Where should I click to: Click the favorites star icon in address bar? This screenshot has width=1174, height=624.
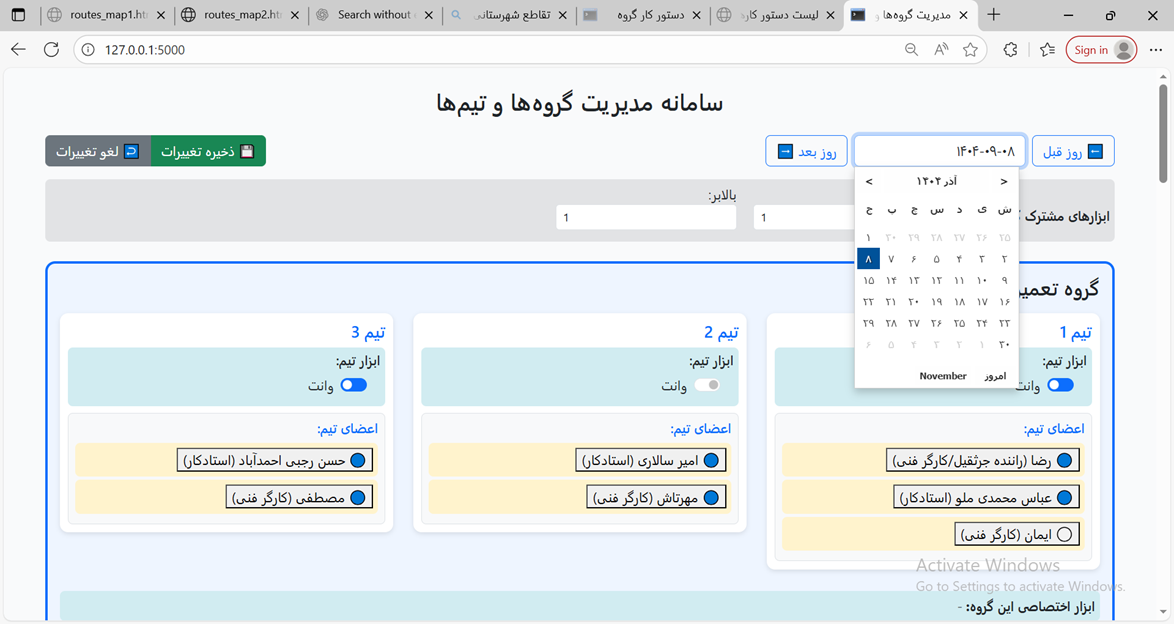coord(970,50)
